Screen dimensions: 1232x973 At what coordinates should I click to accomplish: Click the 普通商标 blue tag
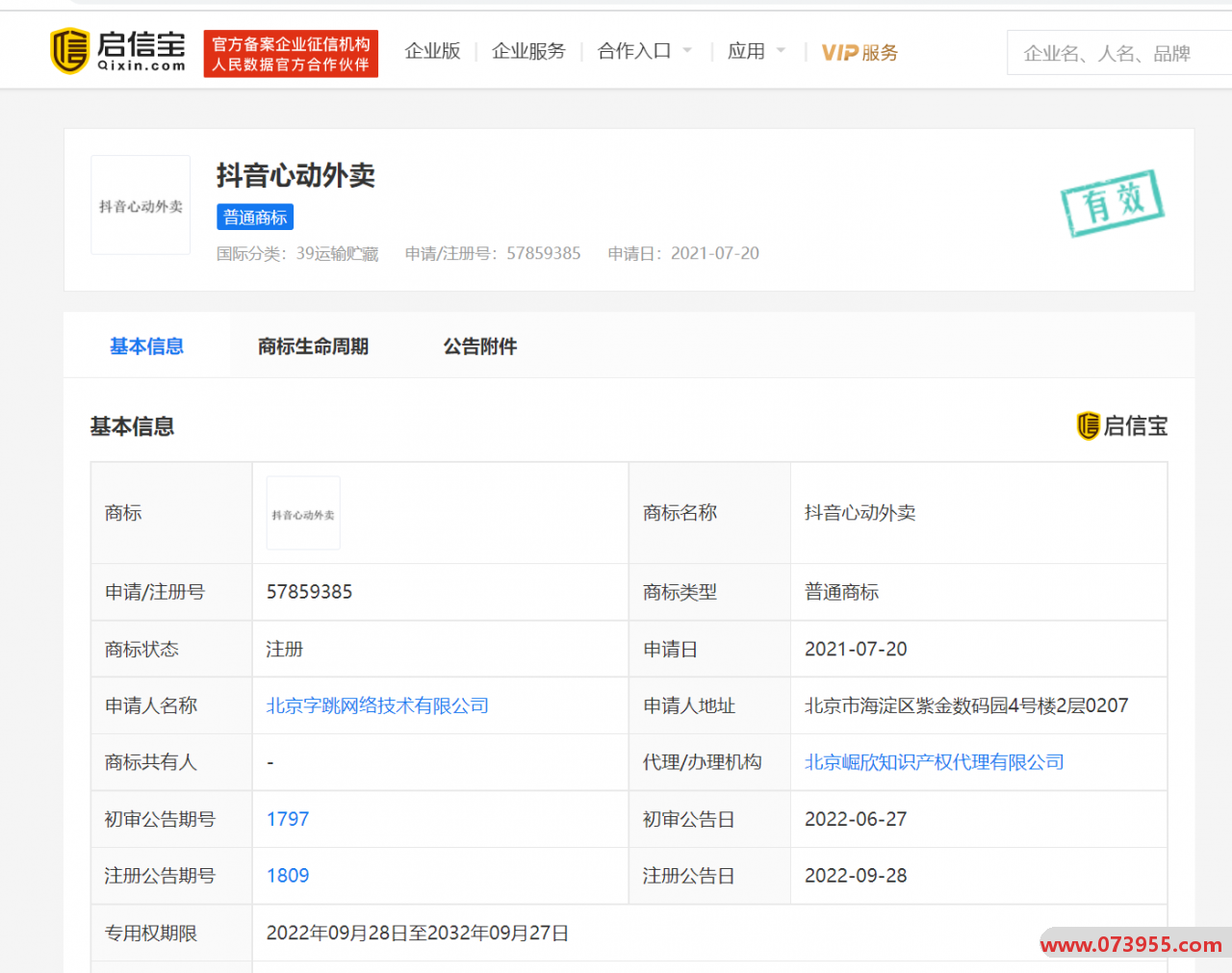[x=255, y=218]
